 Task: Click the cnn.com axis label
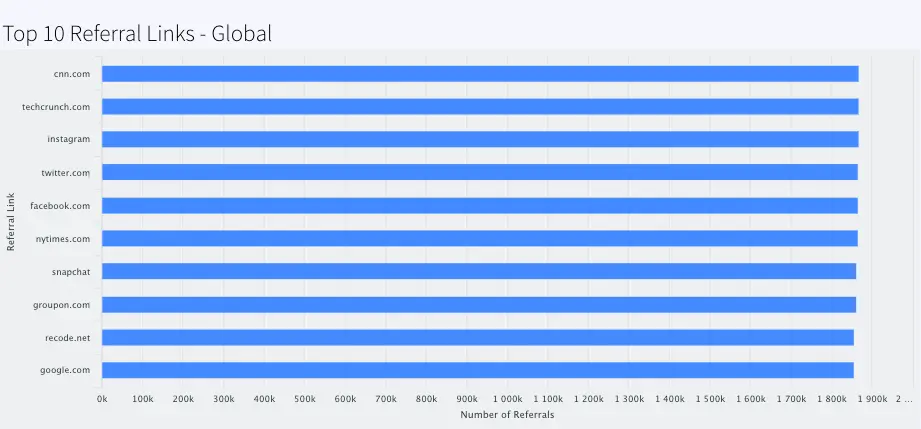tap(72, 74)
